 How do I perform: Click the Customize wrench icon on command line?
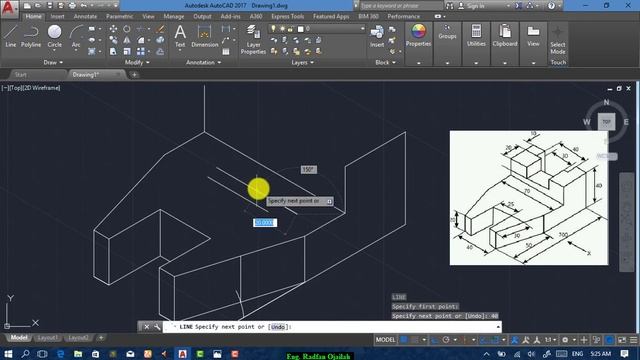point(157,327)
